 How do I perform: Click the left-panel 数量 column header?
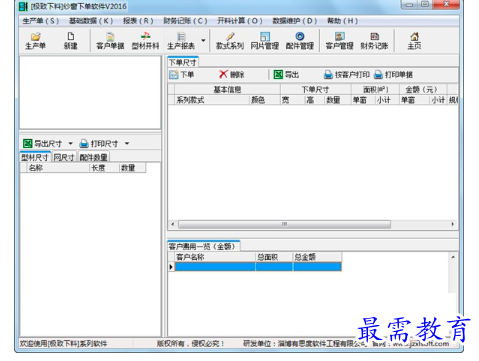click(132, 168)
